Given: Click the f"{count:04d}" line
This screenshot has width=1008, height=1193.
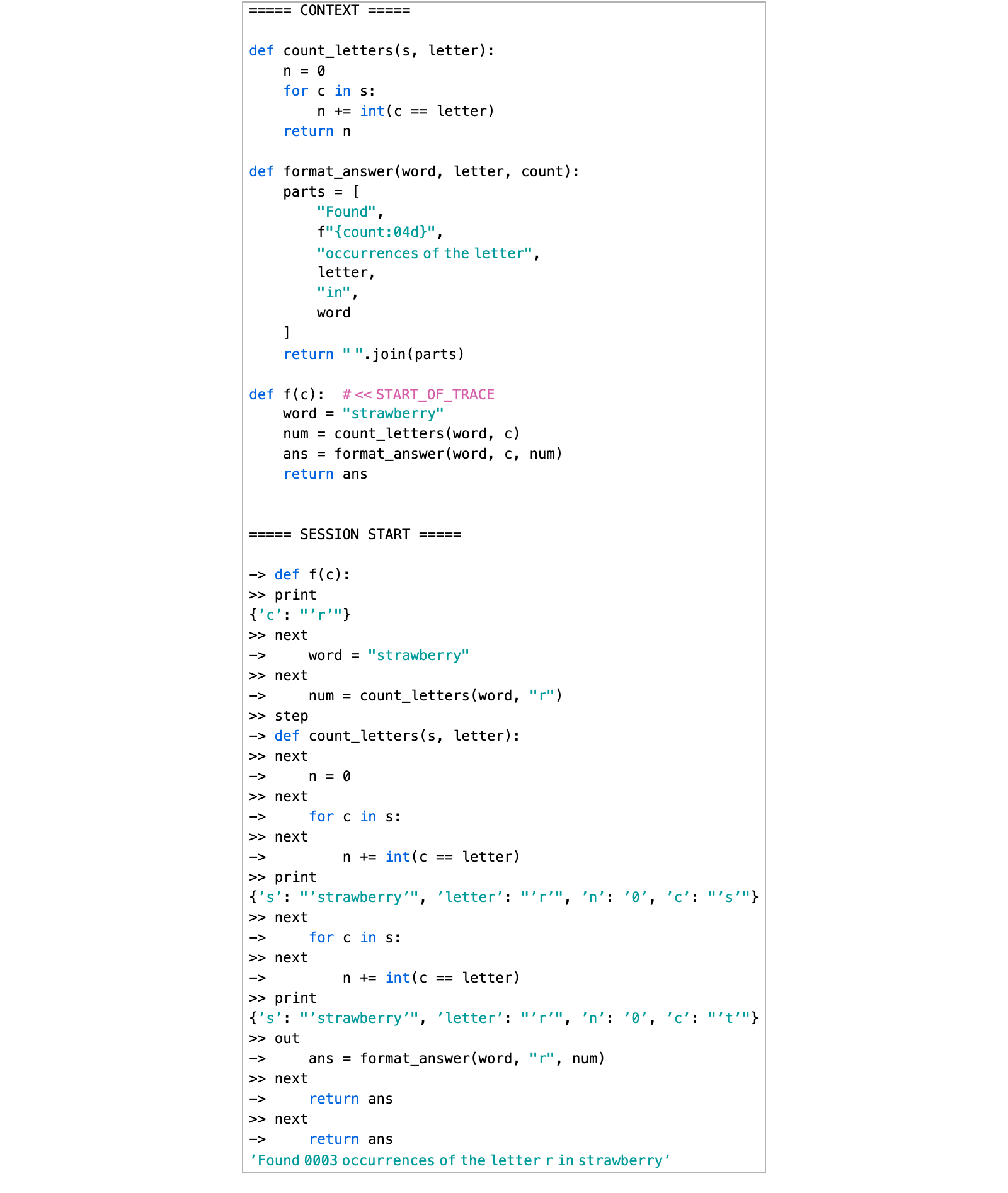Looking at the screenshot, I should tap(380, 232).
